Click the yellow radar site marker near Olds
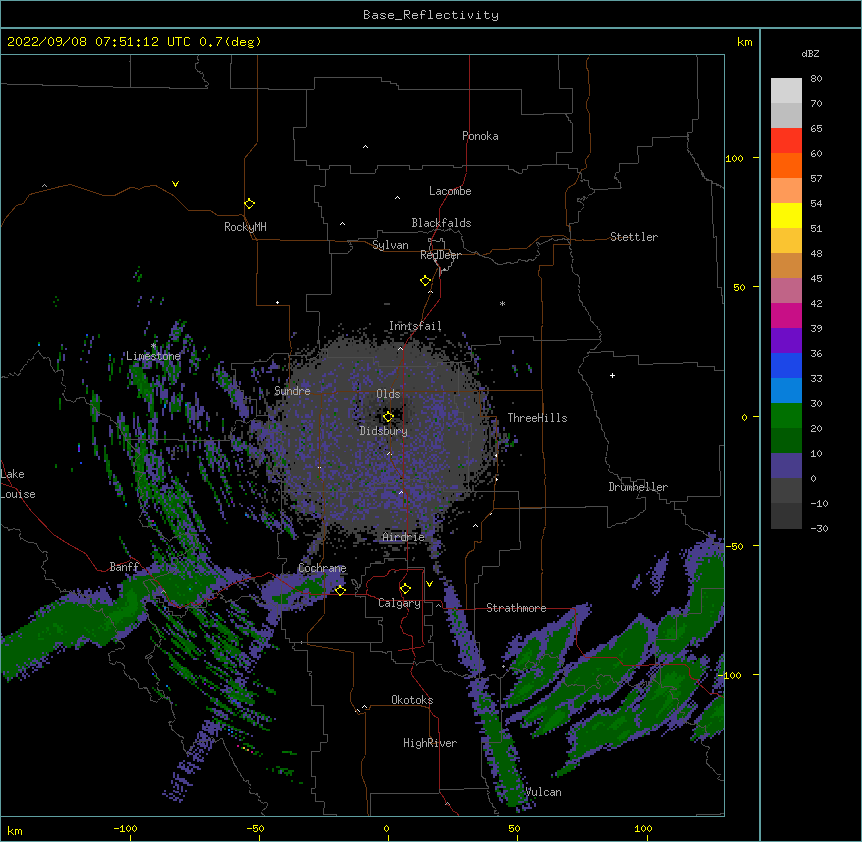Image resolution: width=862 pixels, height=842 pixels. pos(388,416)
